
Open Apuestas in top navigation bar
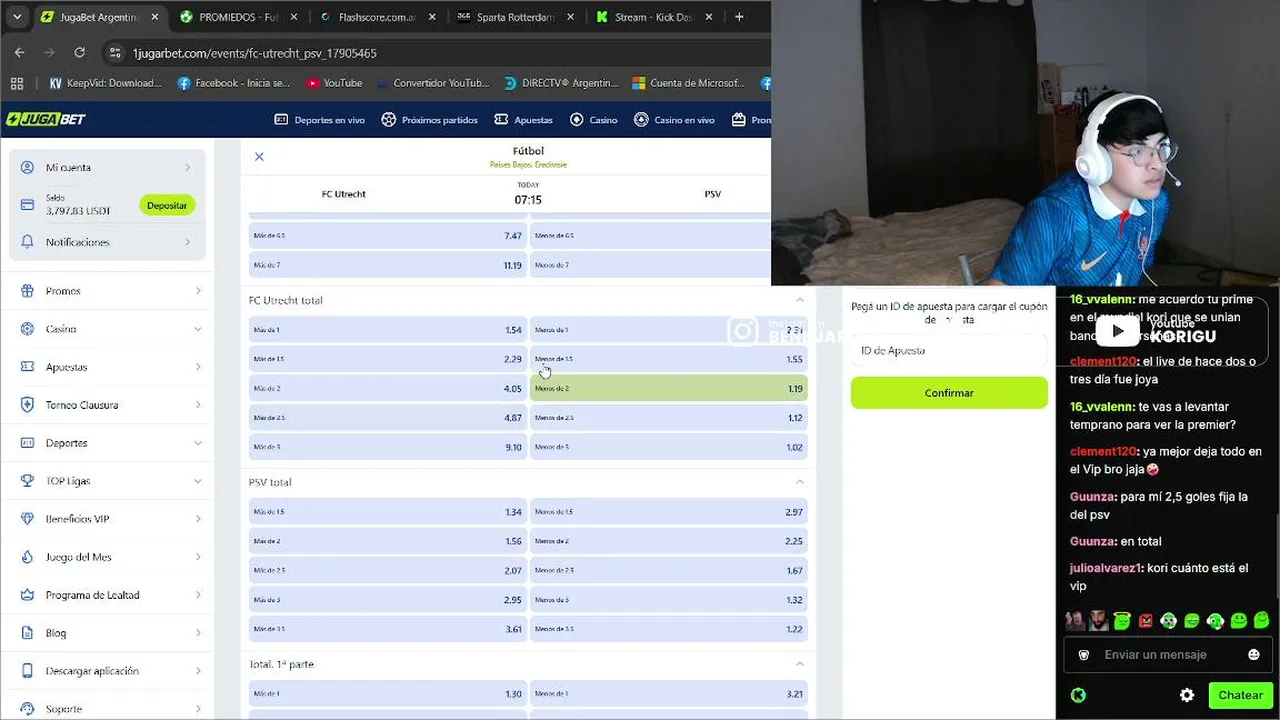point(523,120)
